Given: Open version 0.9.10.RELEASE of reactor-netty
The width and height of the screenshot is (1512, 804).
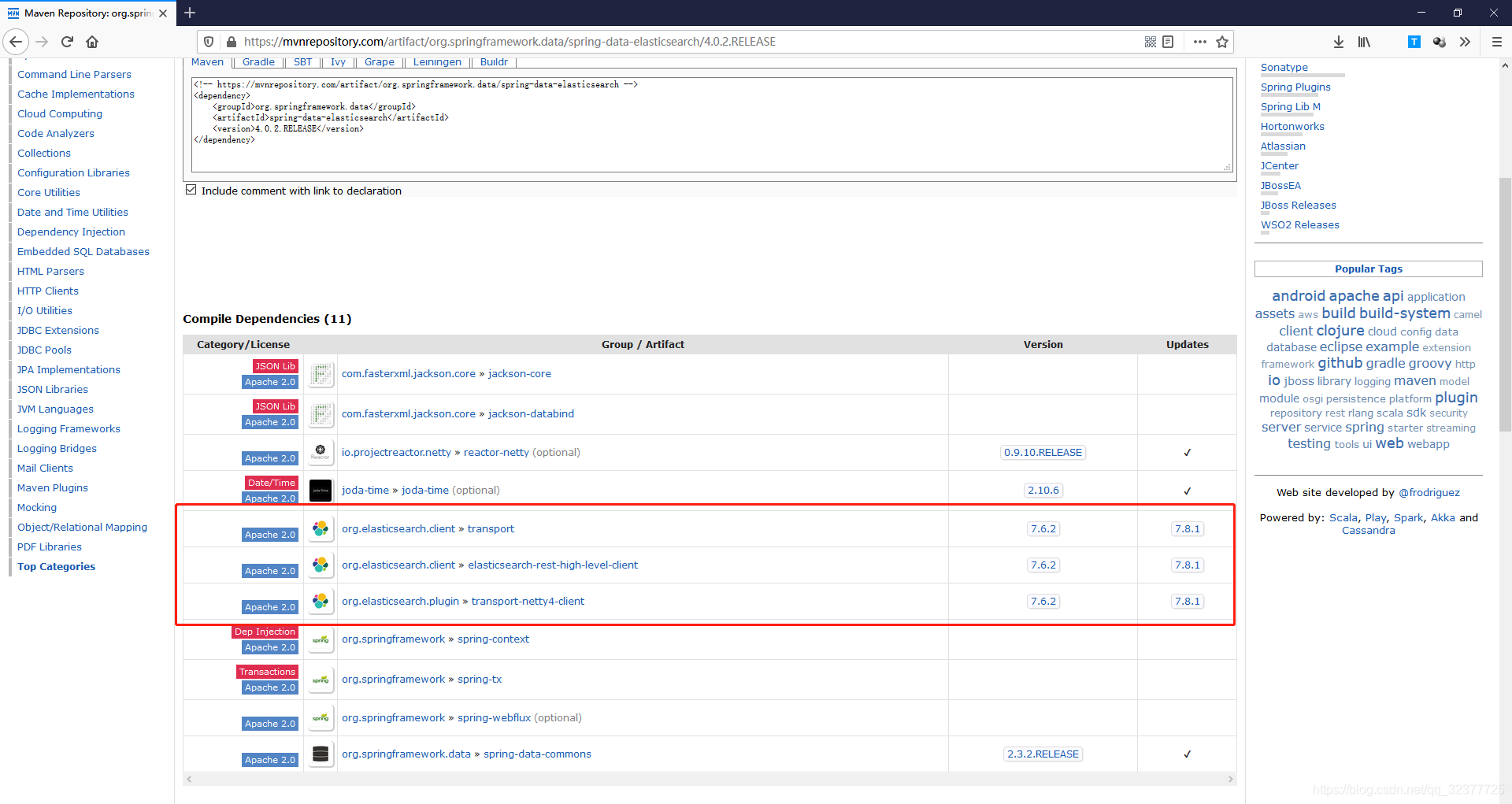Looking at the screenshot, I should pos(1043,453).
